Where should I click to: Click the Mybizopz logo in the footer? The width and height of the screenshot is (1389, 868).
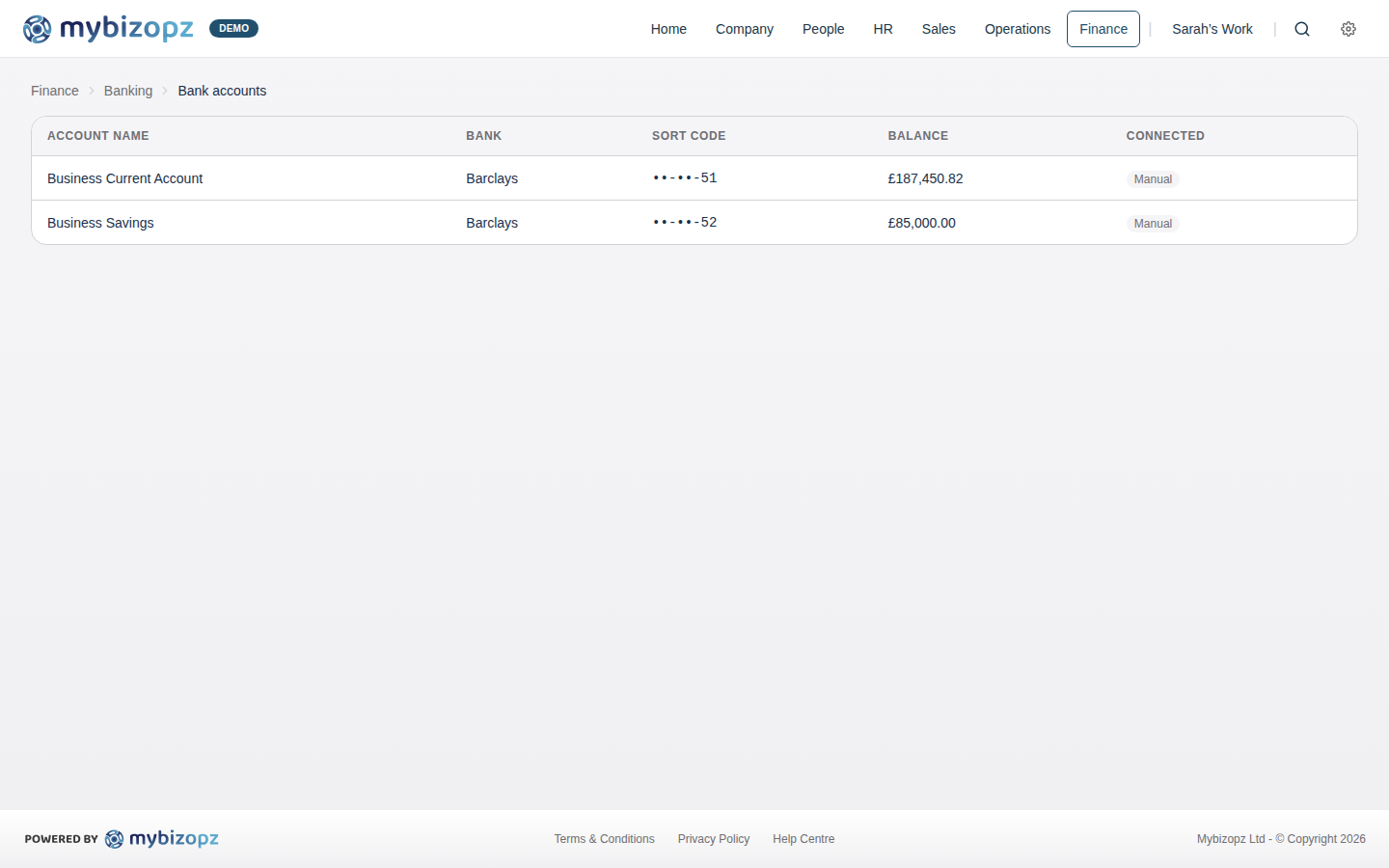tap(162, 838)
